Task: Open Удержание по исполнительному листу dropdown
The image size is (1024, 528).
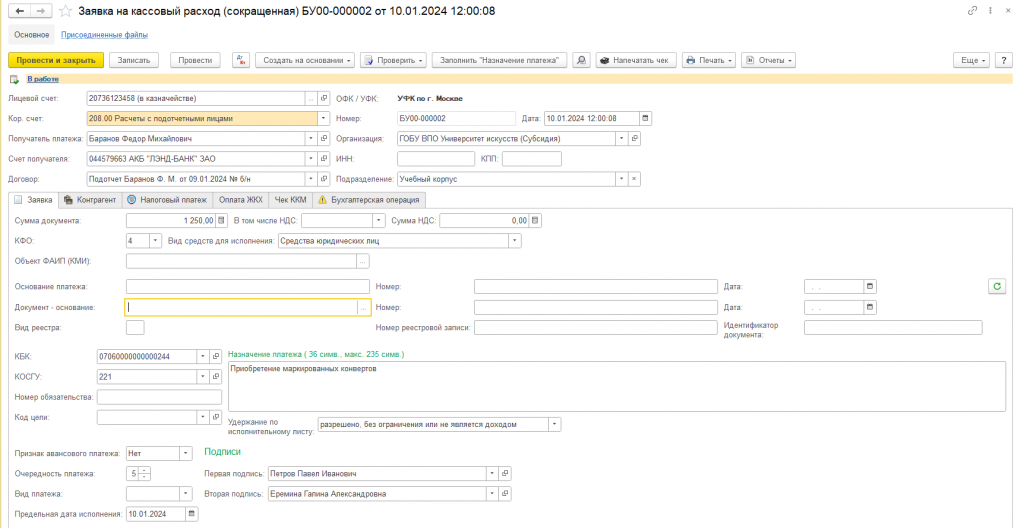Action: click(x=554, y=424)
